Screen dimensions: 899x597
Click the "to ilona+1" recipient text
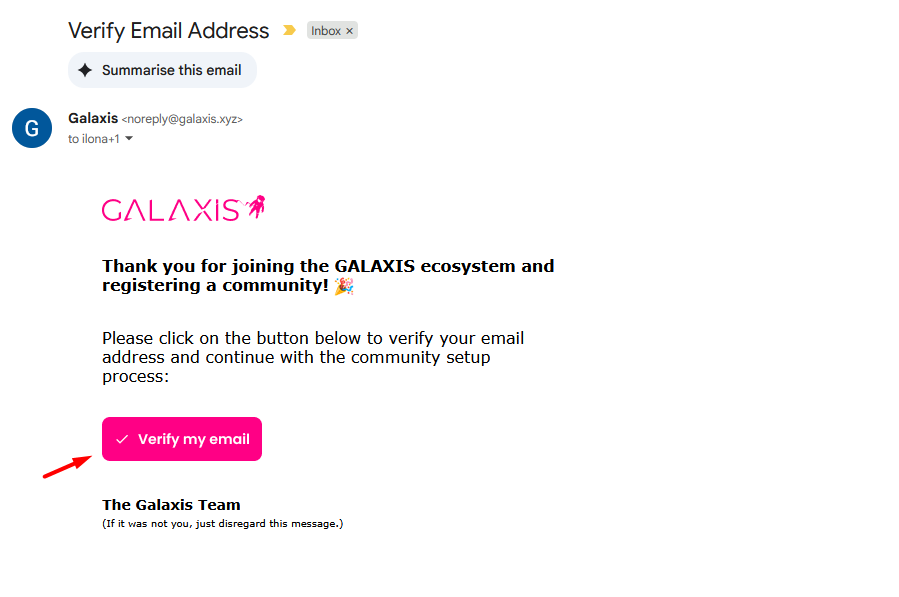[x=93, y=139]
